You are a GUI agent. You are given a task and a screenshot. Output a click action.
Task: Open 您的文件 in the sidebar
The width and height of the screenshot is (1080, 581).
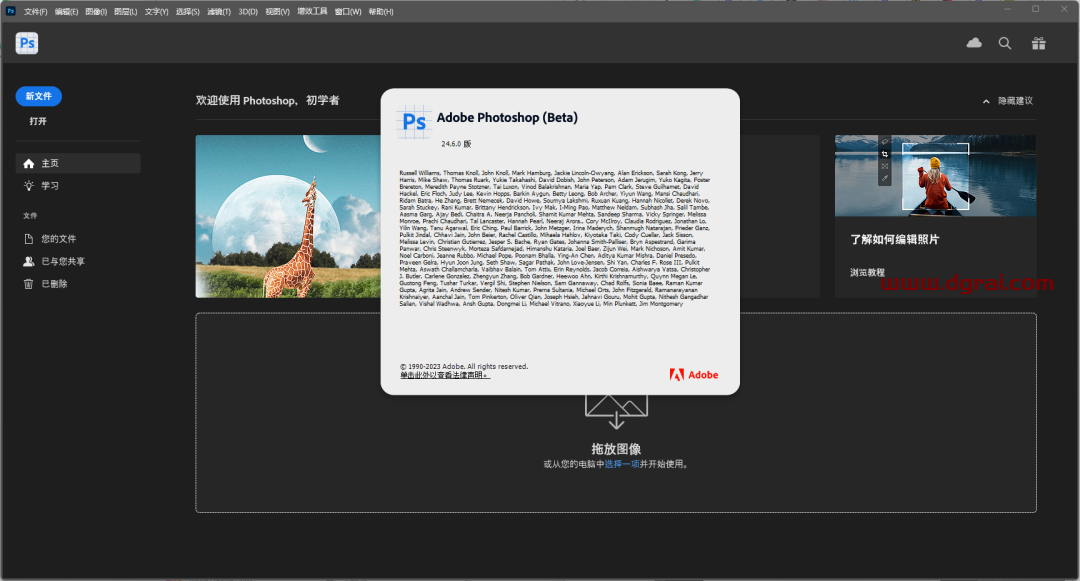[58, 239]
